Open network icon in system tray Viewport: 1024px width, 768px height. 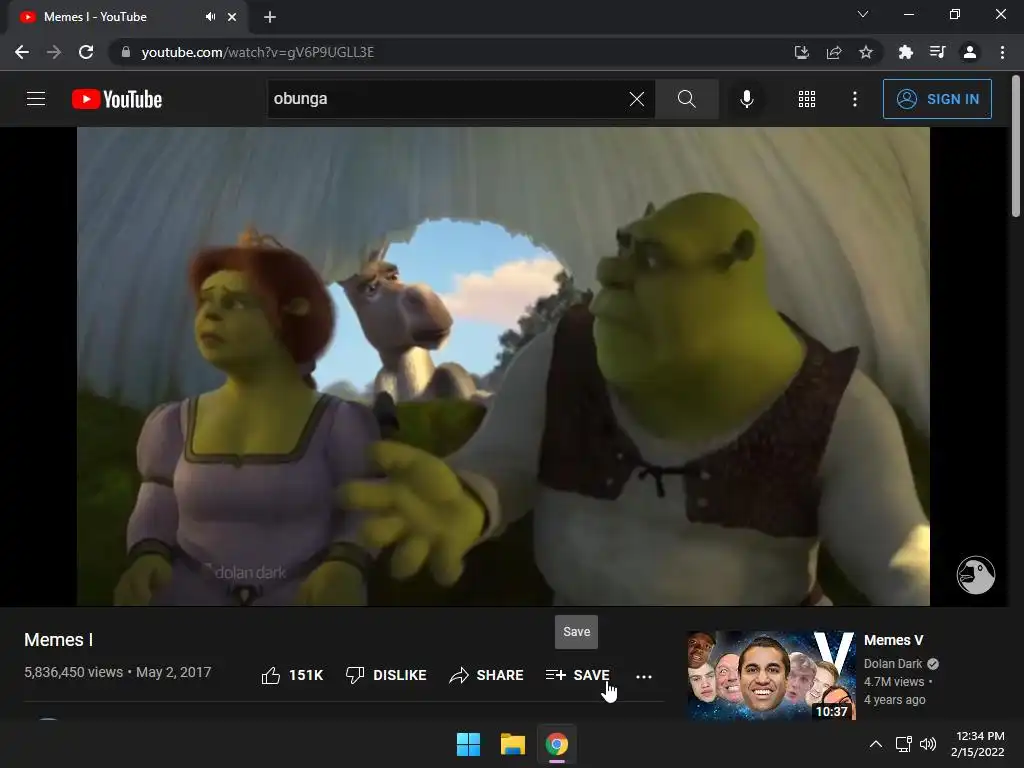(x=904, y=744)
